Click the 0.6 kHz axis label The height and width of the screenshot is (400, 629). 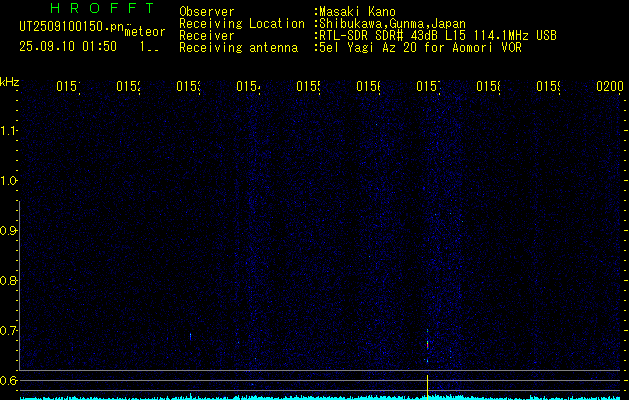[x=8, y=380]
